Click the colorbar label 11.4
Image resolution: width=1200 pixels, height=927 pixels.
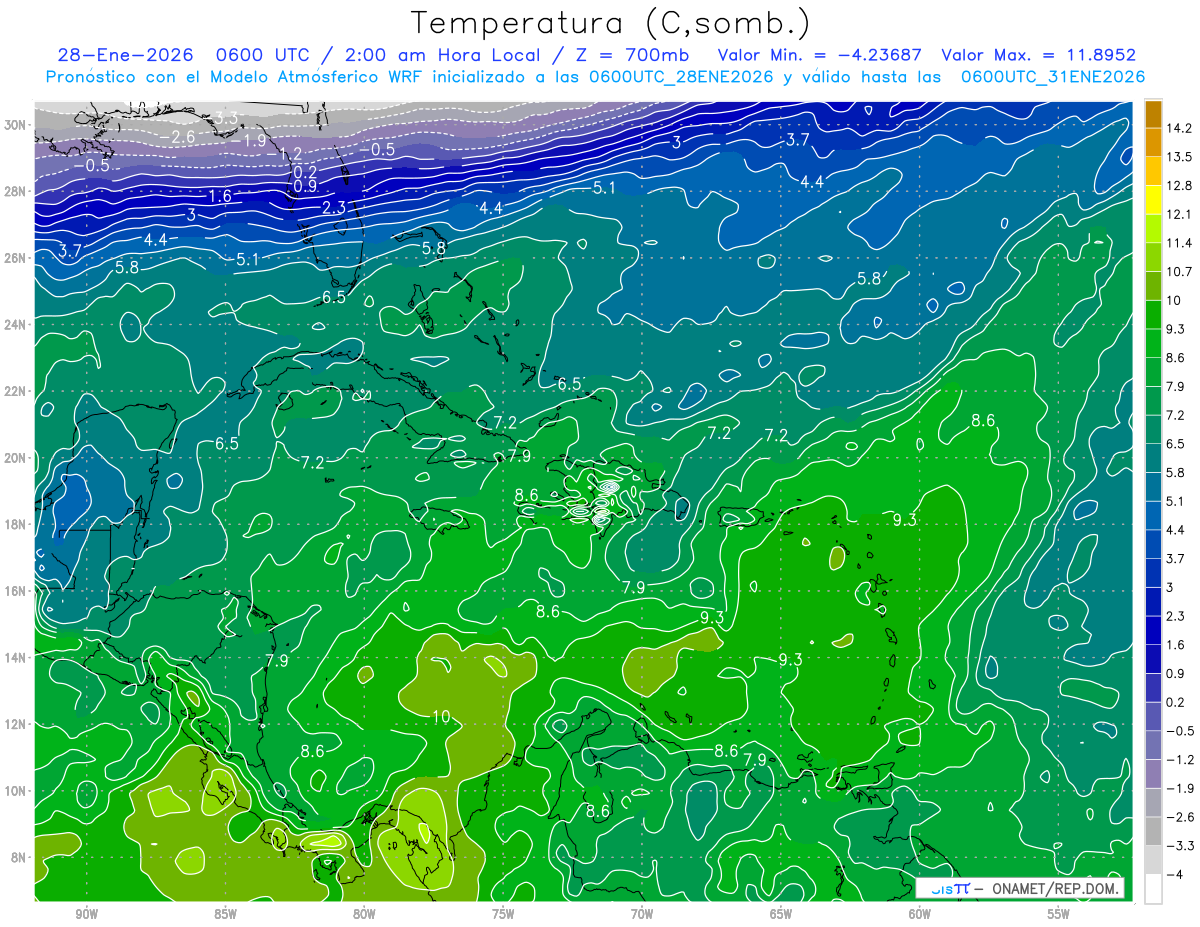coord(1180,242)
